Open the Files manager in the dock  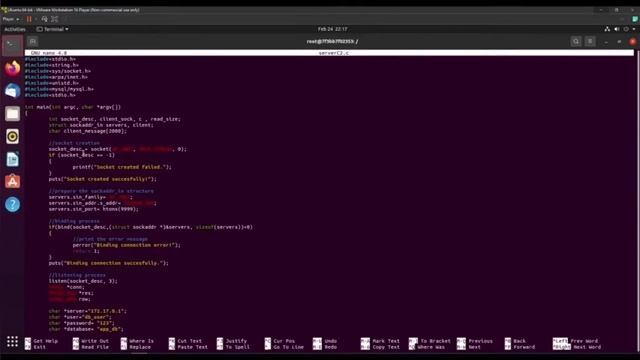(x=12, y=113)
